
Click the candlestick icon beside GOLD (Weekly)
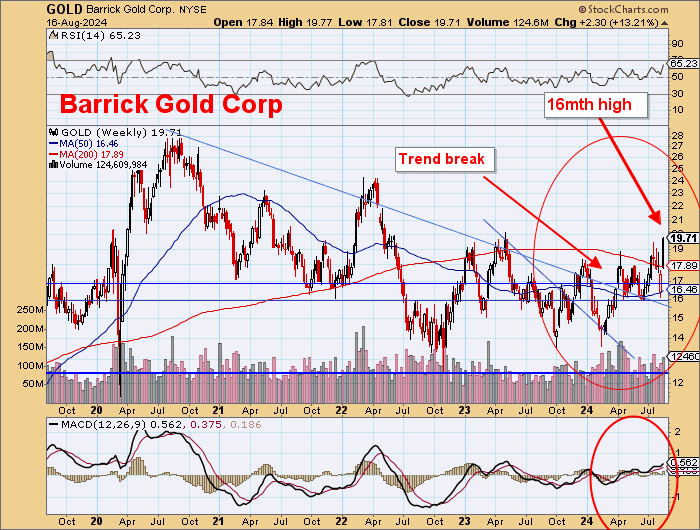(54, 133)
